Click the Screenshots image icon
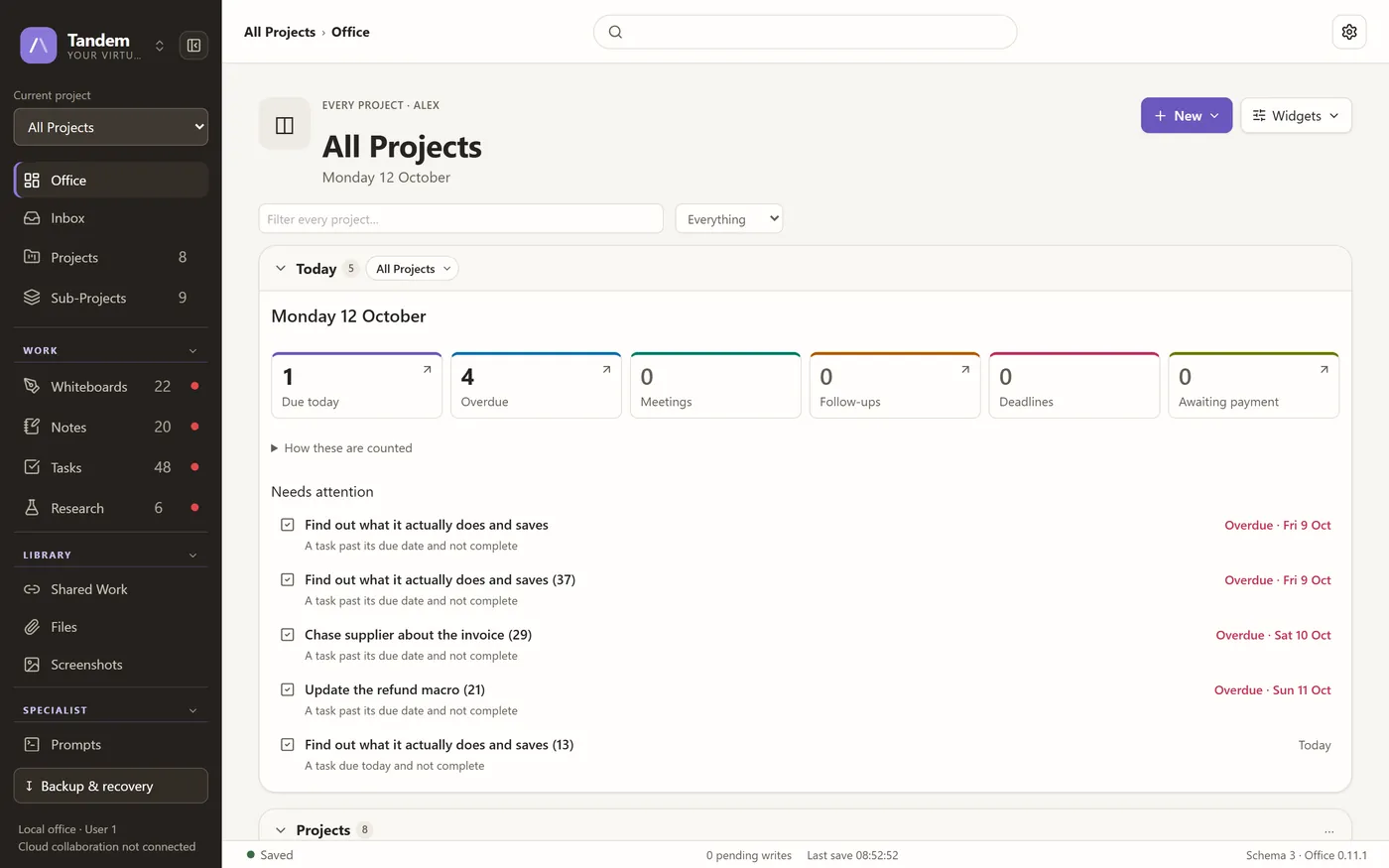Viewport: 1389px width, 868px height. click(32, 665)
